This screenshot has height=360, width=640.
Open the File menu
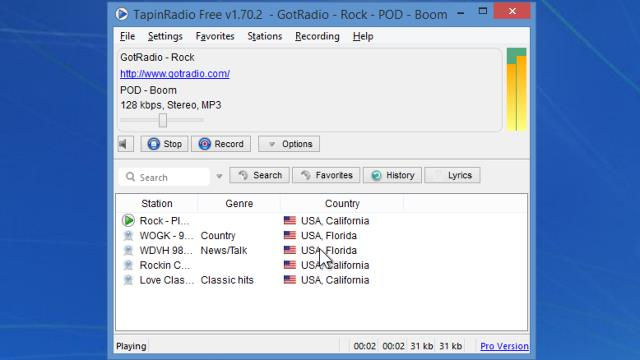point(127,36)
